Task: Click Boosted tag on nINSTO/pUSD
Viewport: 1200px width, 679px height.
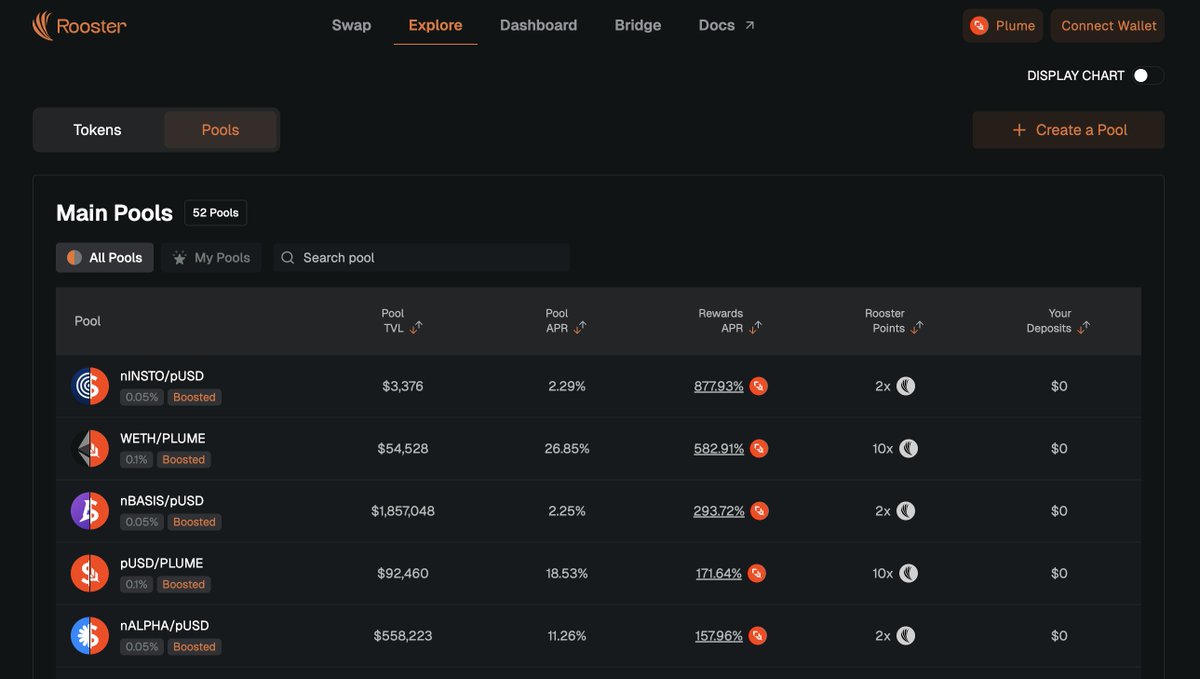Action: click(194, 397)
